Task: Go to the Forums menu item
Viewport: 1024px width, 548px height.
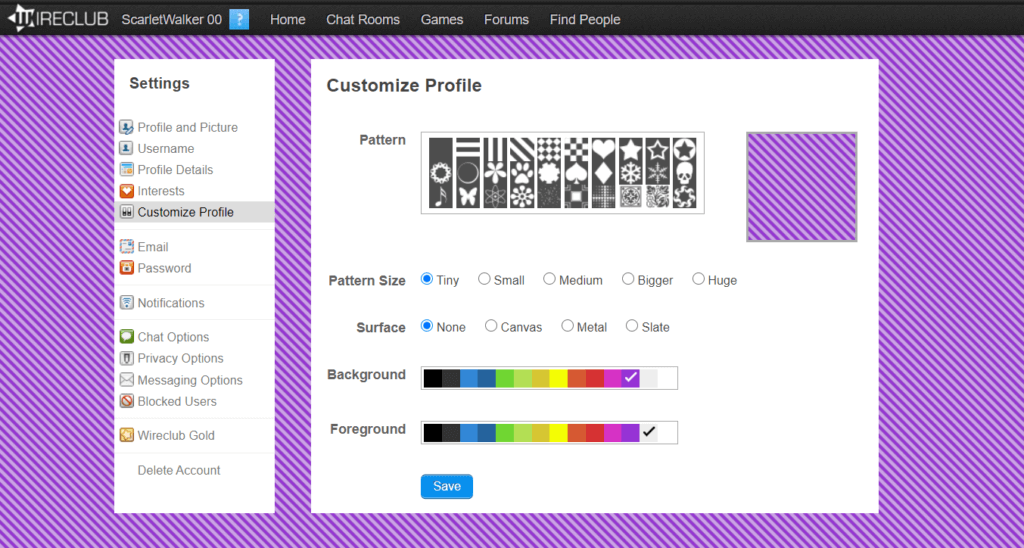Action: (506, 19)
